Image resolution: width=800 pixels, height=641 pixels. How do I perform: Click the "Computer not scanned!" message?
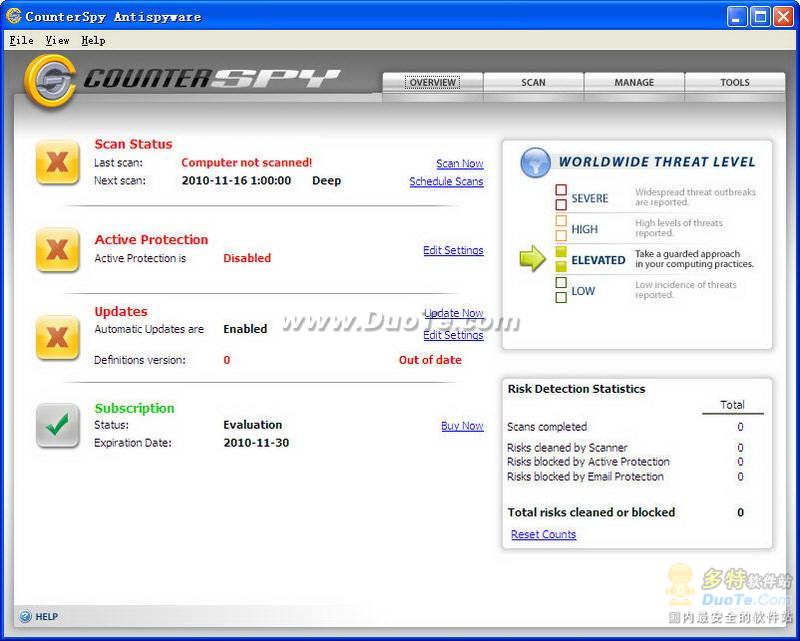[246, 162]
